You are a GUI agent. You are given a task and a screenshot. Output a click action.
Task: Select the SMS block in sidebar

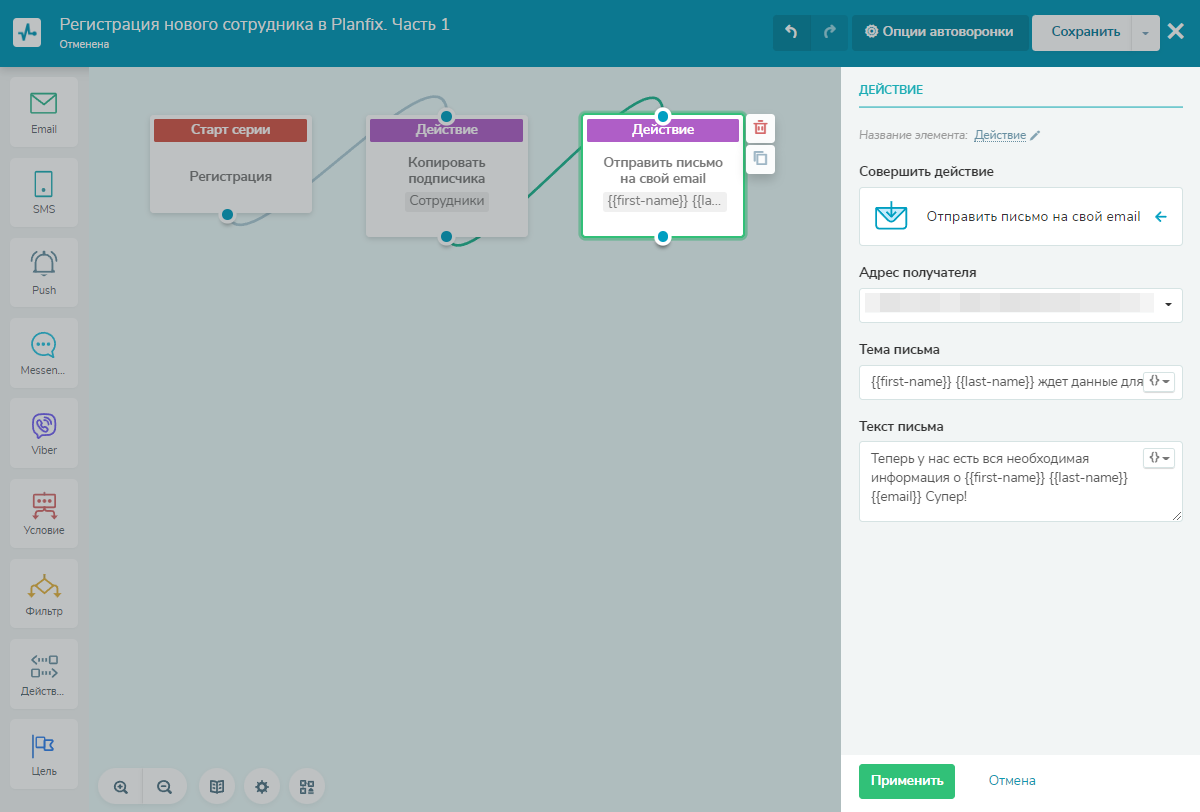click(x=44, y=192)
